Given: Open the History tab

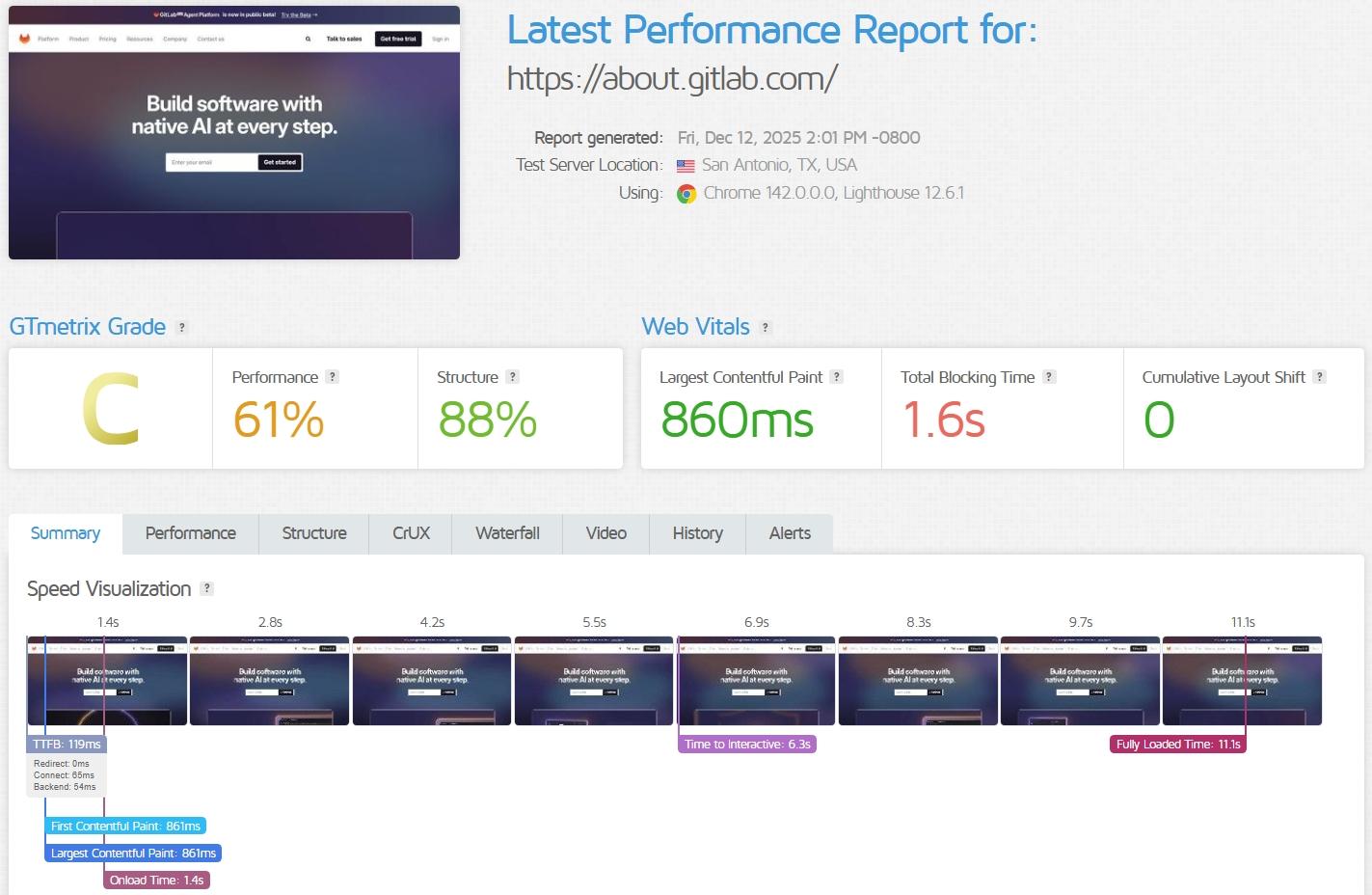Looking at the screenshot, I should (x=698, y=533).
